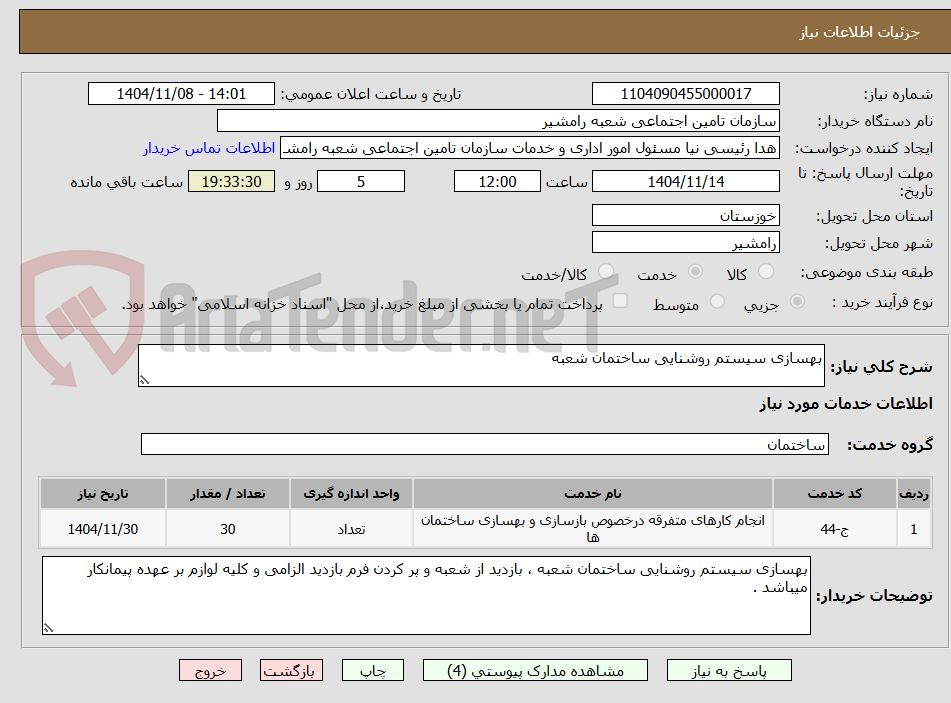Click the واحد اندازه گیری column header
The image size is (951, 703).
tap(351, 494)
